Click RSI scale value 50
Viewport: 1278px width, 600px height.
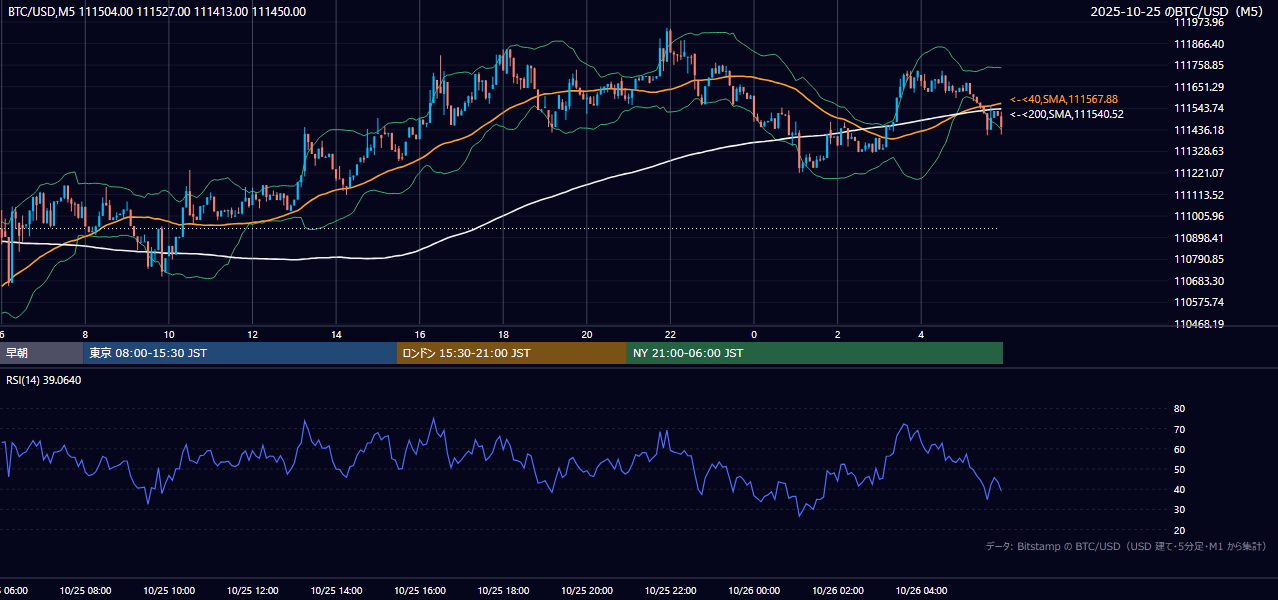click(1180, 469)
